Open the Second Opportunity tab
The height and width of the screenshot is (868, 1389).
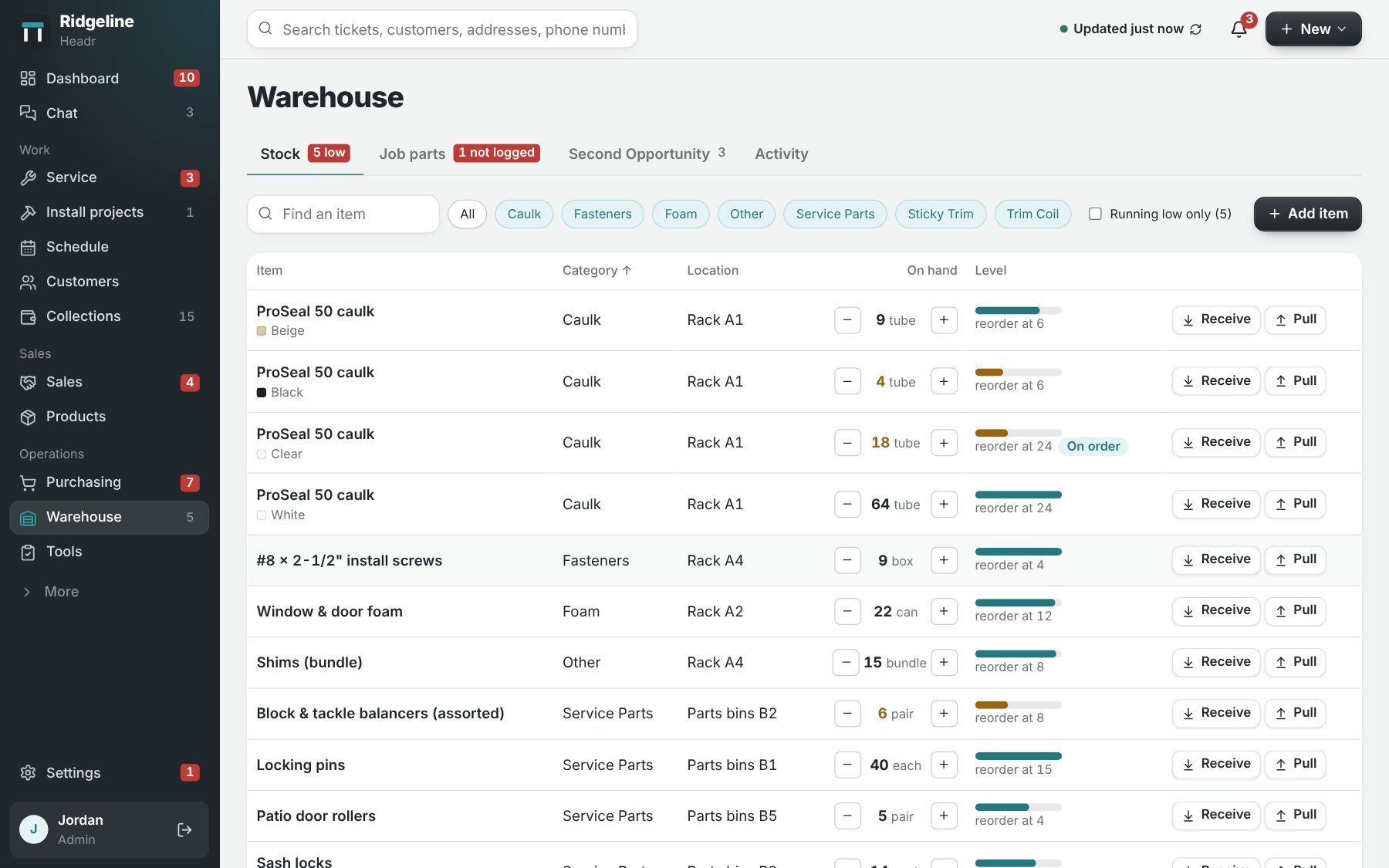point(647,154)
